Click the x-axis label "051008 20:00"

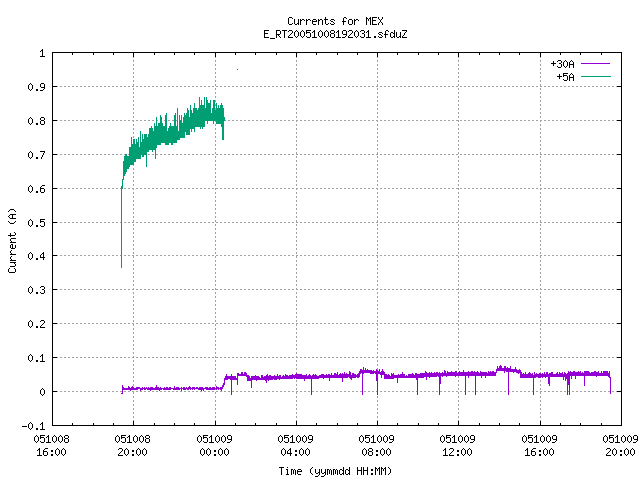point(133,446)
